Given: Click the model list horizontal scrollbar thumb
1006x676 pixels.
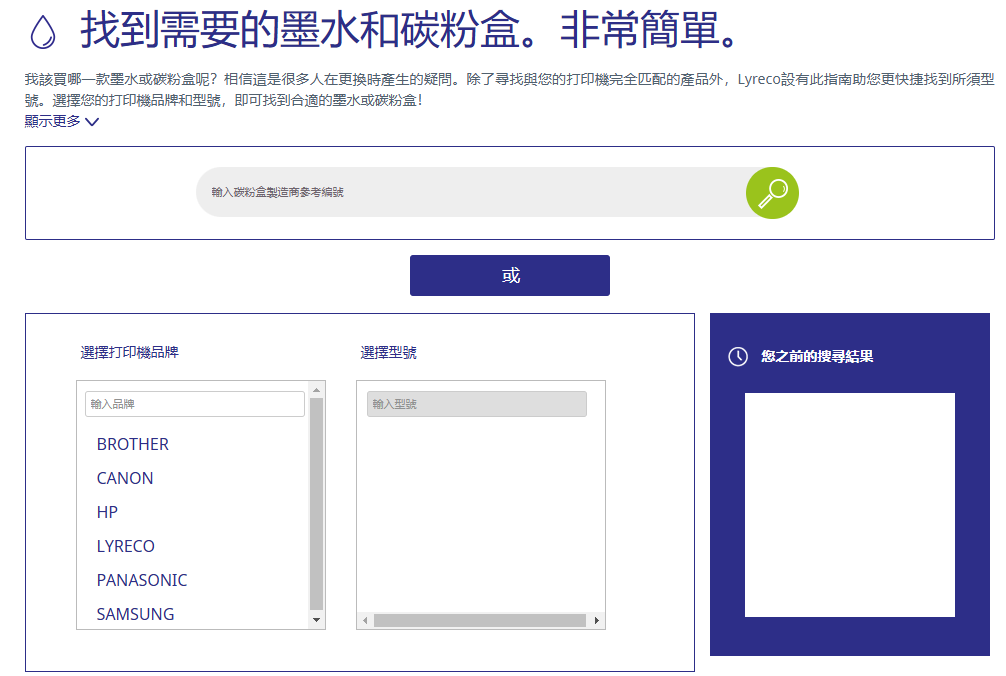Looking at the screenshot, I should pyautogui.click(x=480, y=620).
